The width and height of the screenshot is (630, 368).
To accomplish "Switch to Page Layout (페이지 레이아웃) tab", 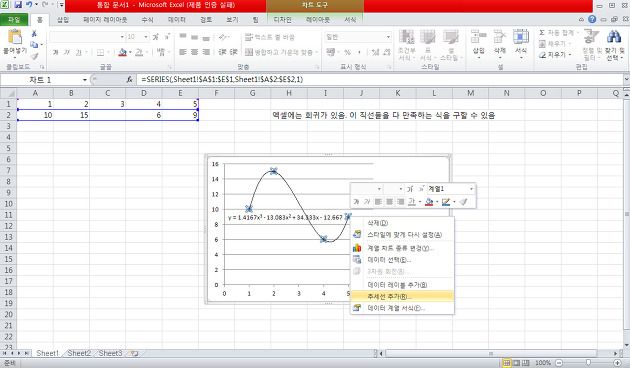I will 105,19.
